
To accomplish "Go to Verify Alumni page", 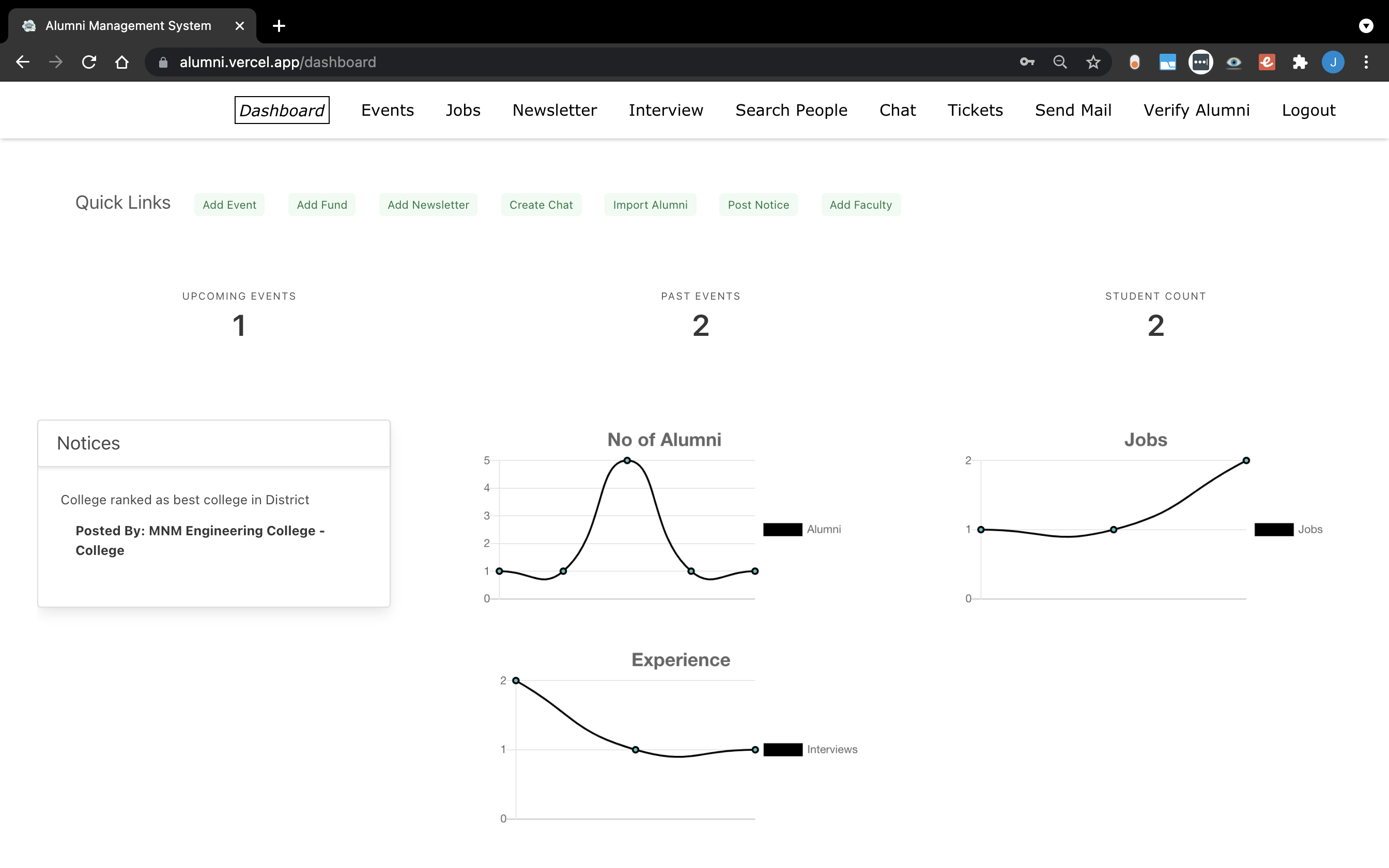I will click(x=1196, y=110).
